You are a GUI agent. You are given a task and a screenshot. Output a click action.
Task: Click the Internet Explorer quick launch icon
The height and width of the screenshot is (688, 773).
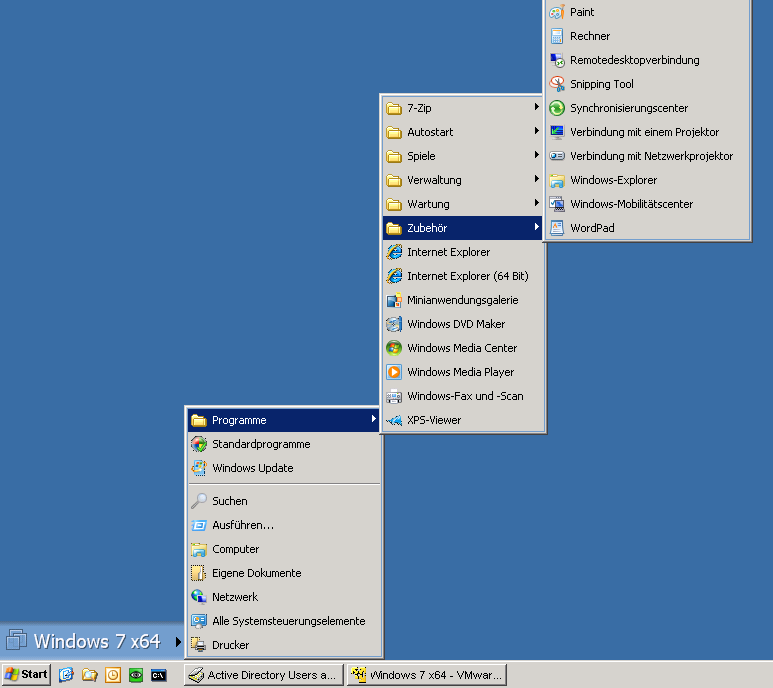[66, 675]
